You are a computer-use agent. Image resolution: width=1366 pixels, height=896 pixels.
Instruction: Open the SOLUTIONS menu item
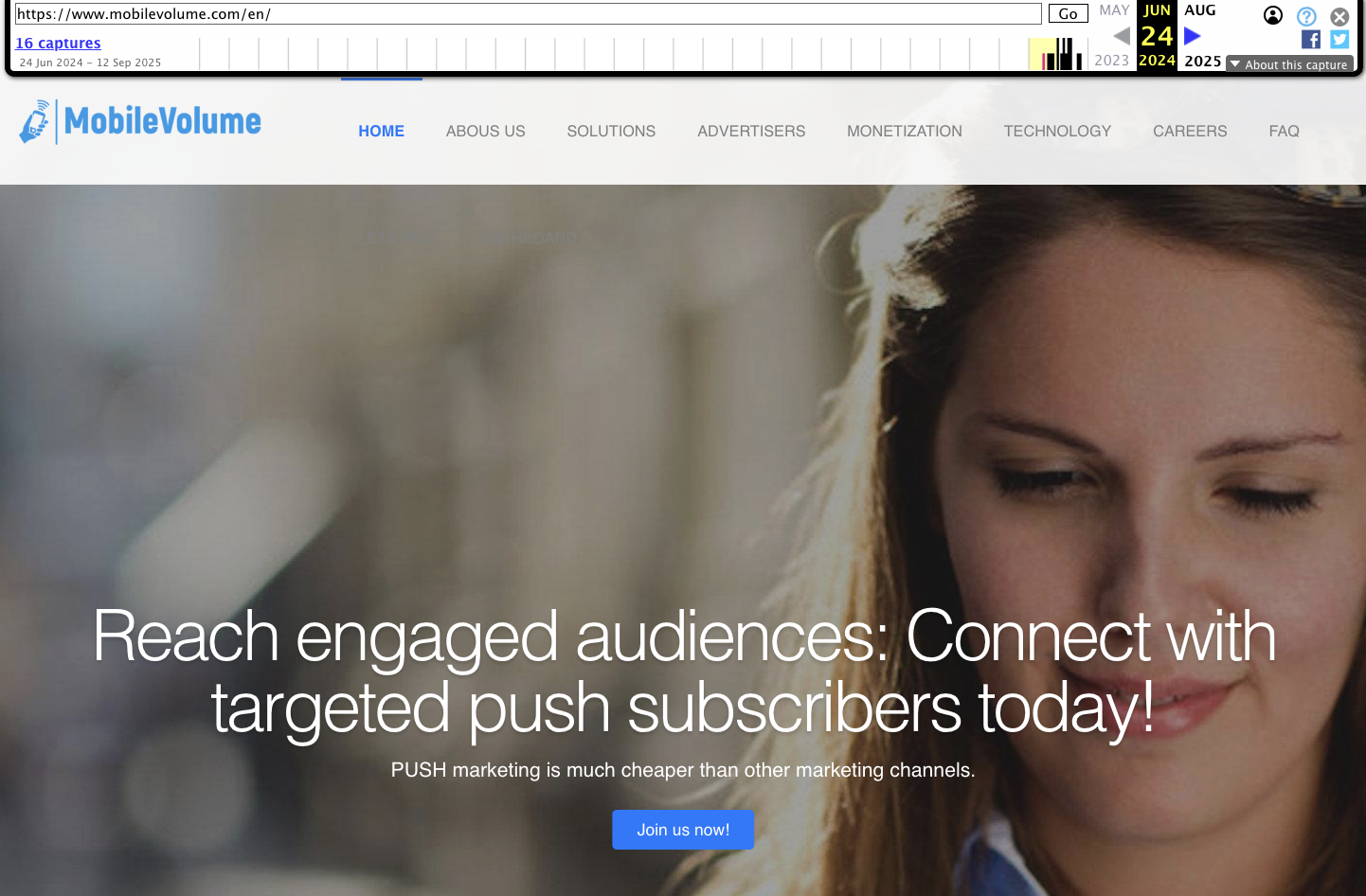pos(611,131)
